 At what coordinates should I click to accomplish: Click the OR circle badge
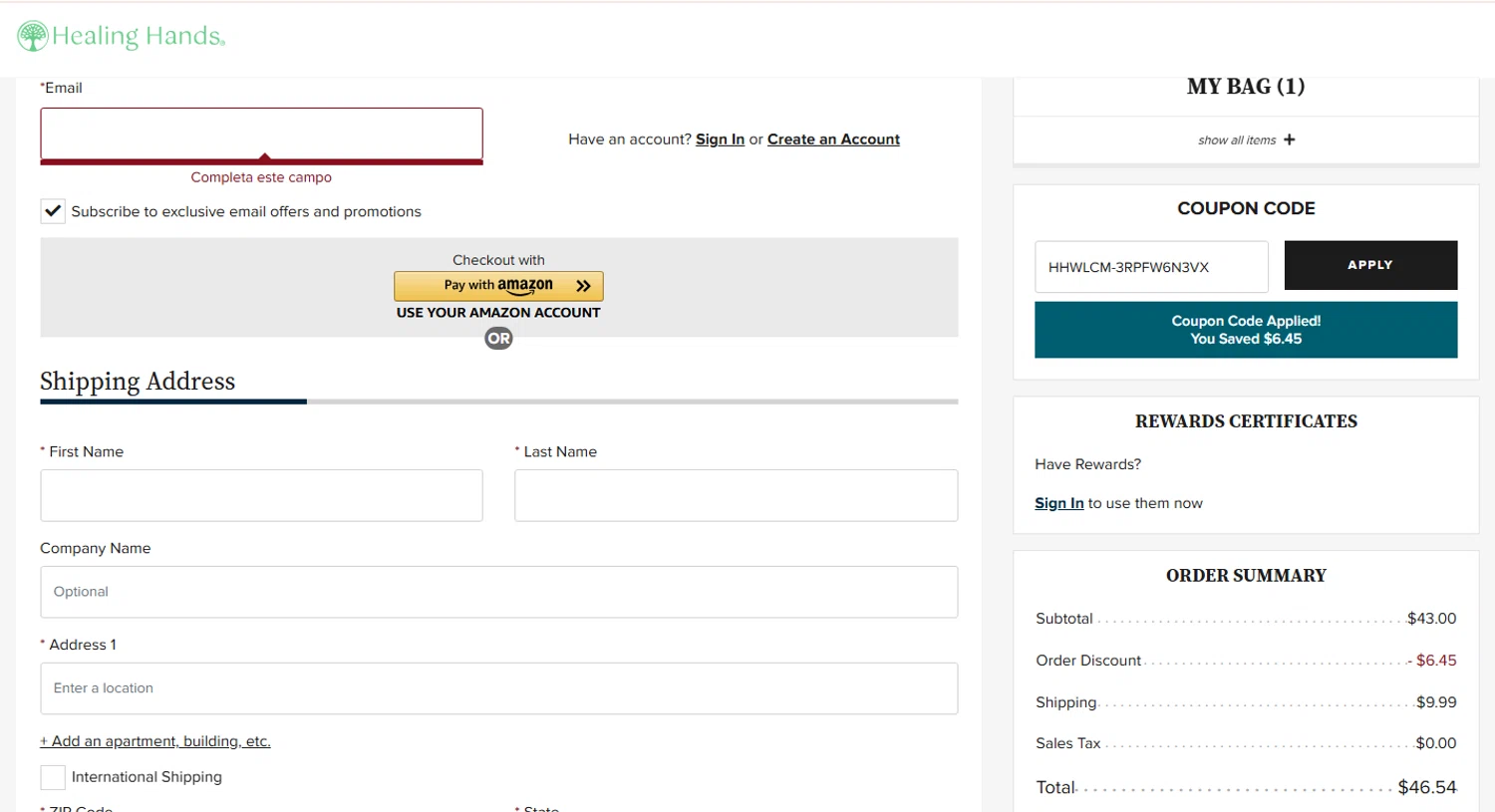(498, 339)
